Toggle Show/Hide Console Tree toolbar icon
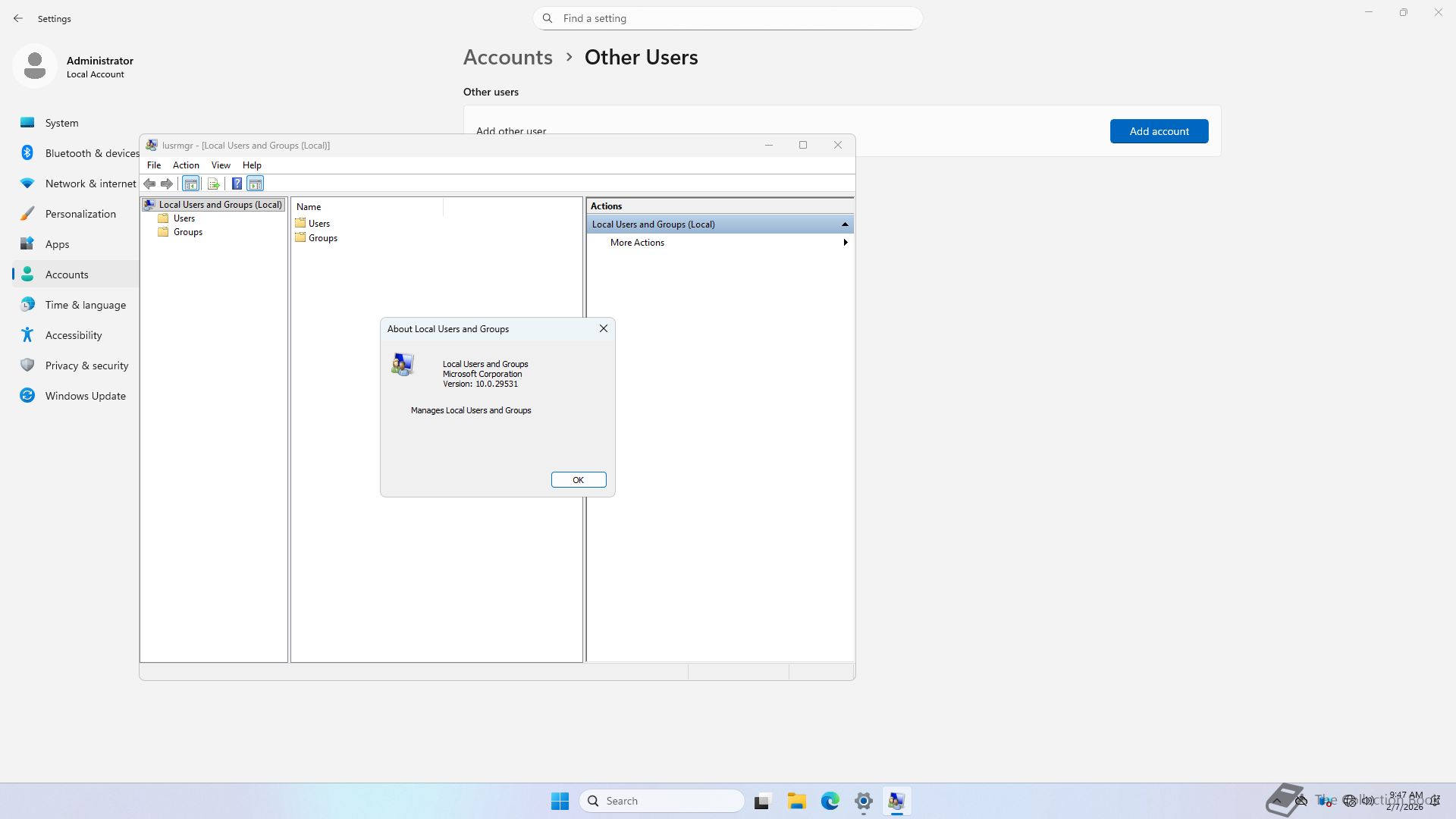The width and height of the screenshot is (1456, 819). (191, 184)
